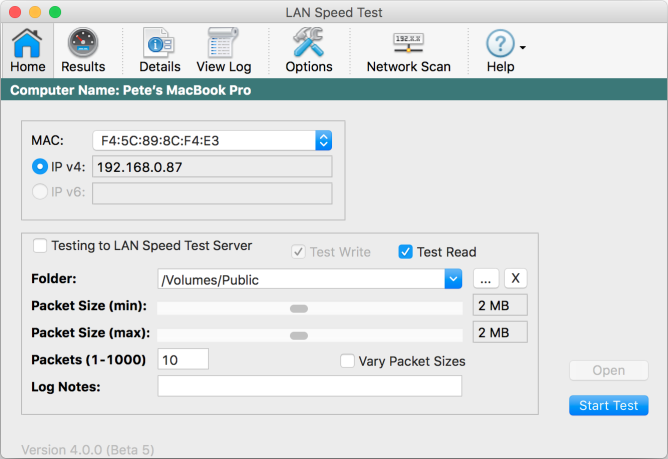Enable Vary Packet Sizes checkbox
Screen dimensions: 668x459
[347, 361]
